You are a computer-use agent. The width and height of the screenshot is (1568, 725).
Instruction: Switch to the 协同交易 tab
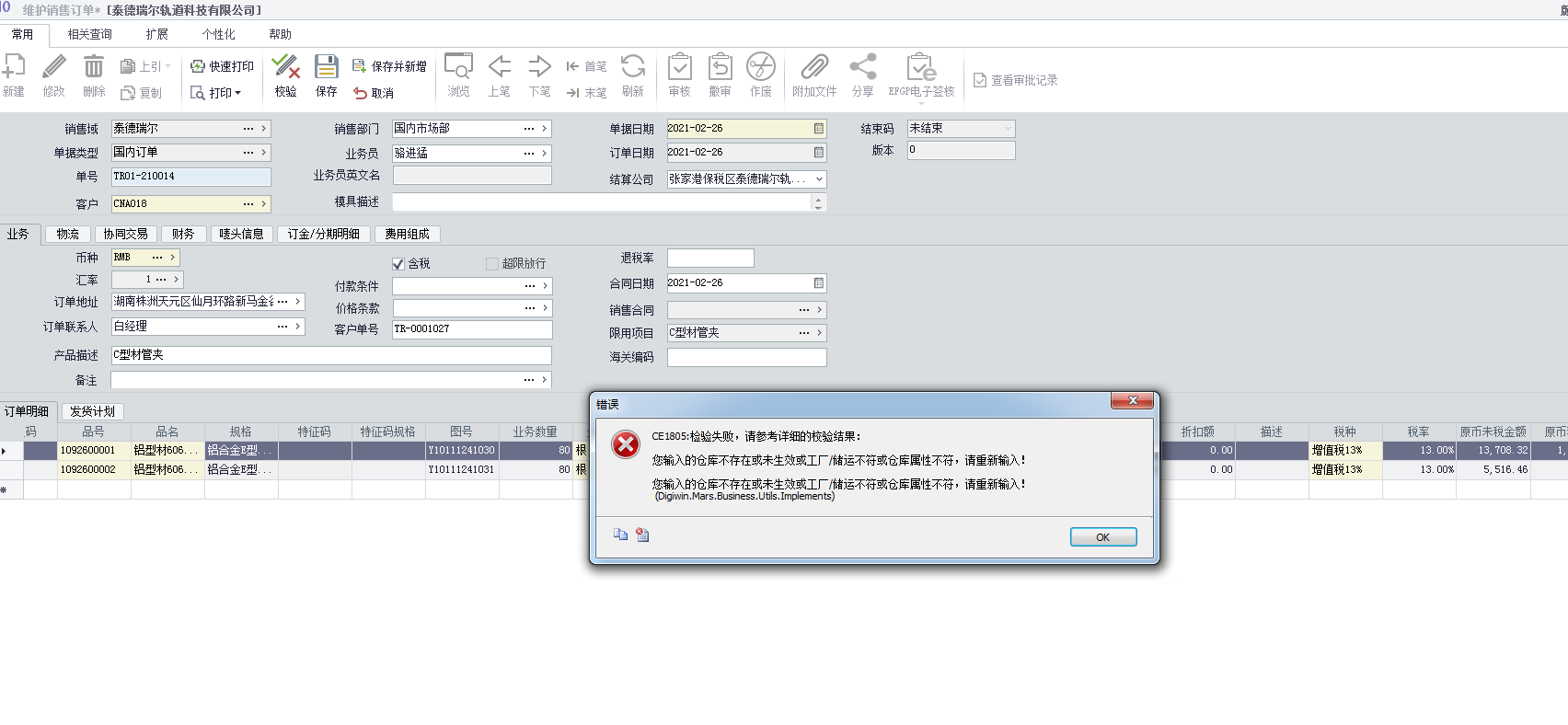coord(126,234)
